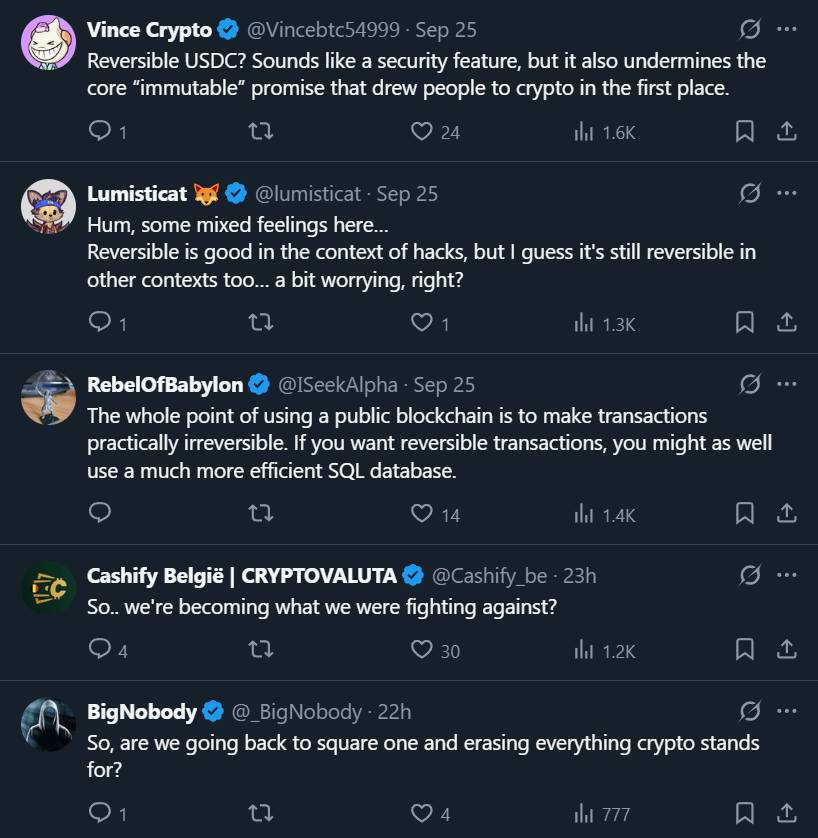This screenshot has width=818, height=838.
Task: Click BigNobody's avatar image
Action: click(48, 724)
